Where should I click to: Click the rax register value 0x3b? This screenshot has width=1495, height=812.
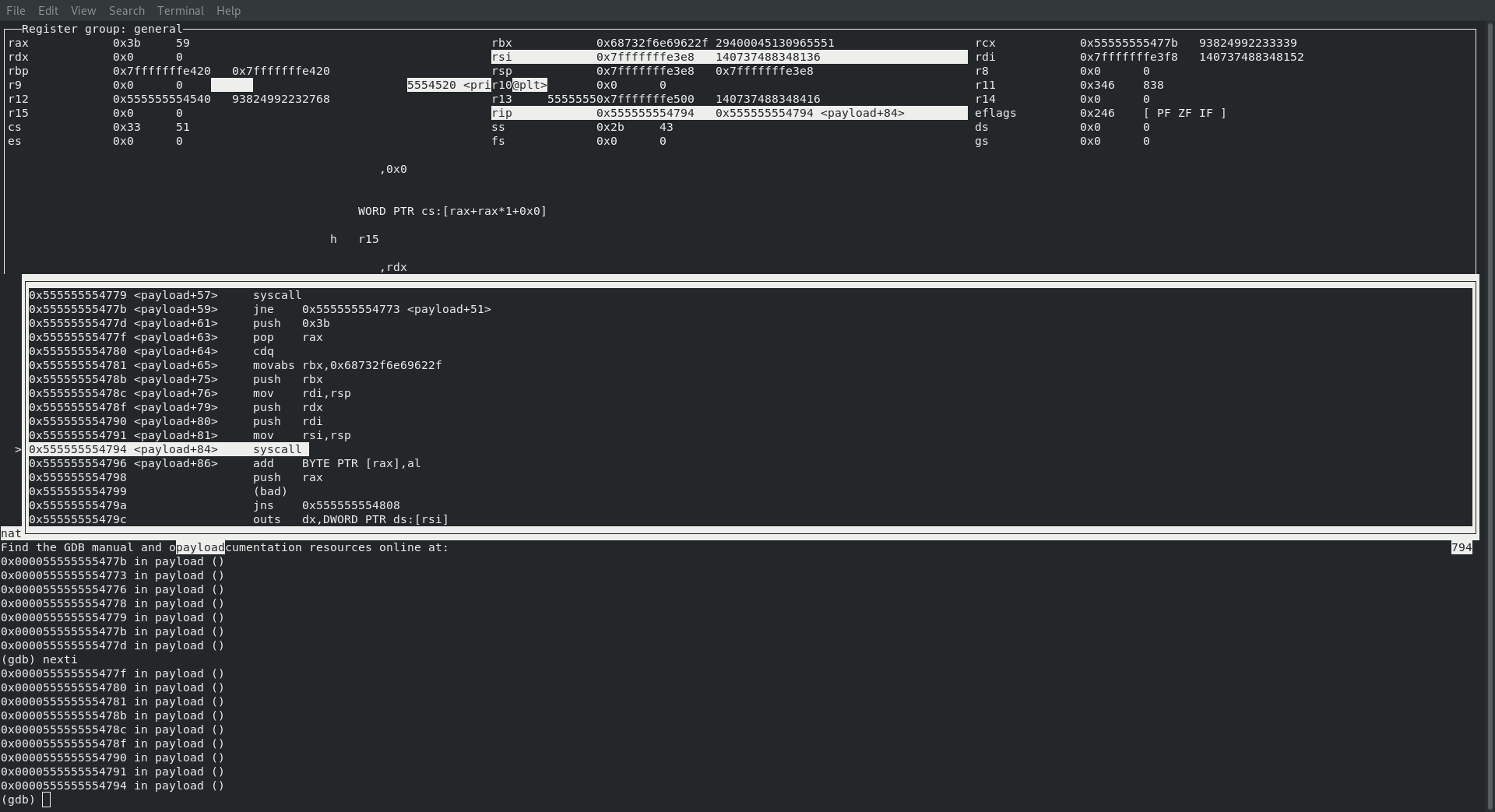[127, 43]
